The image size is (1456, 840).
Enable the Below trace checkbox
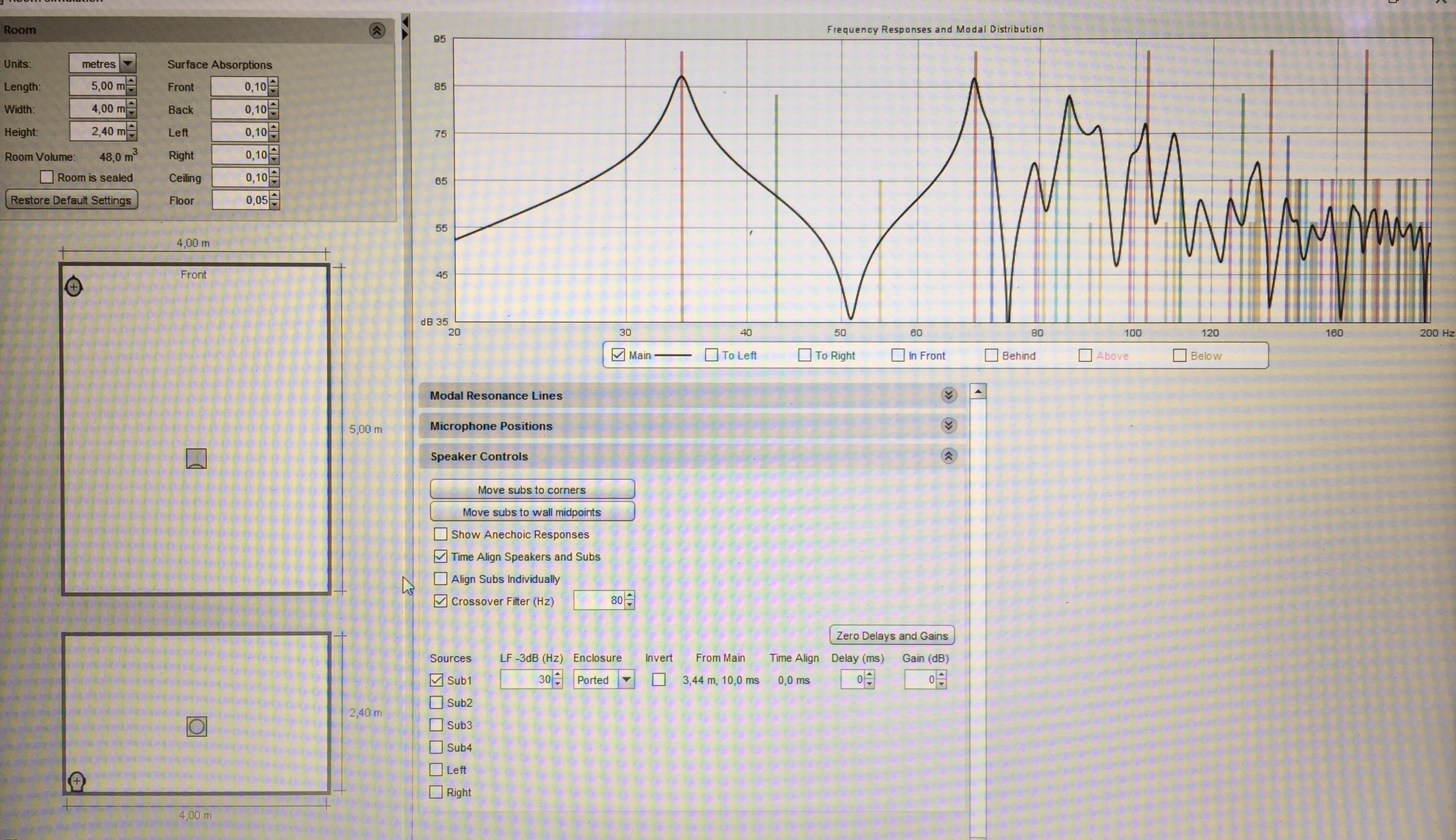click(1179, 355)
